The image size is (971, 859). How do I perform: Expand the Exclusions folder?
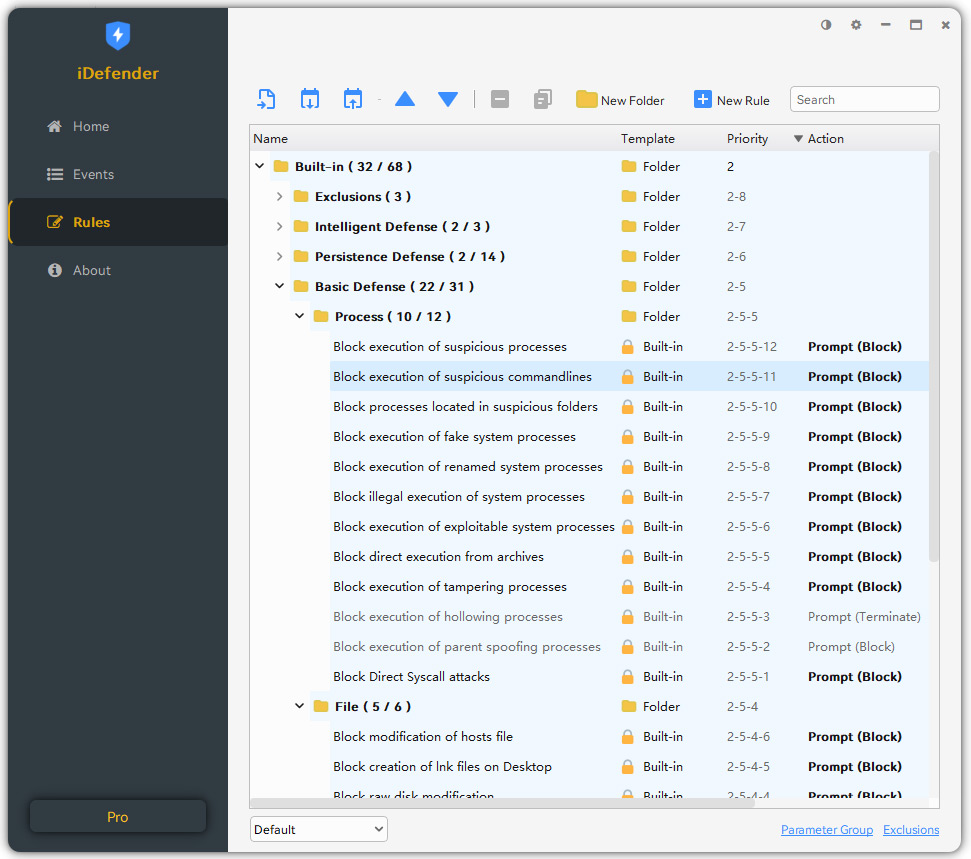click(x=279, y=196)
